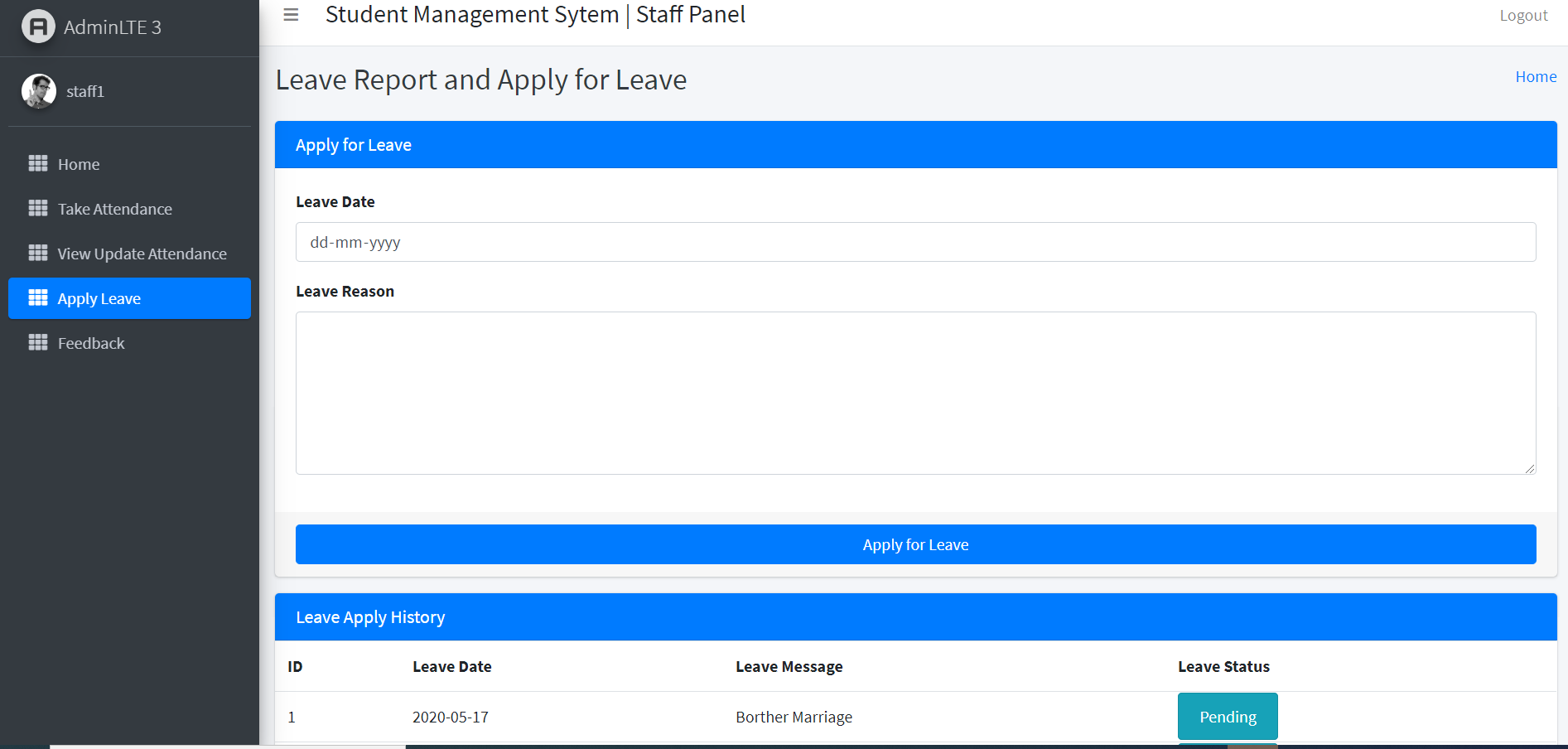
Task: Click the Logout link
Action: 1523,16
